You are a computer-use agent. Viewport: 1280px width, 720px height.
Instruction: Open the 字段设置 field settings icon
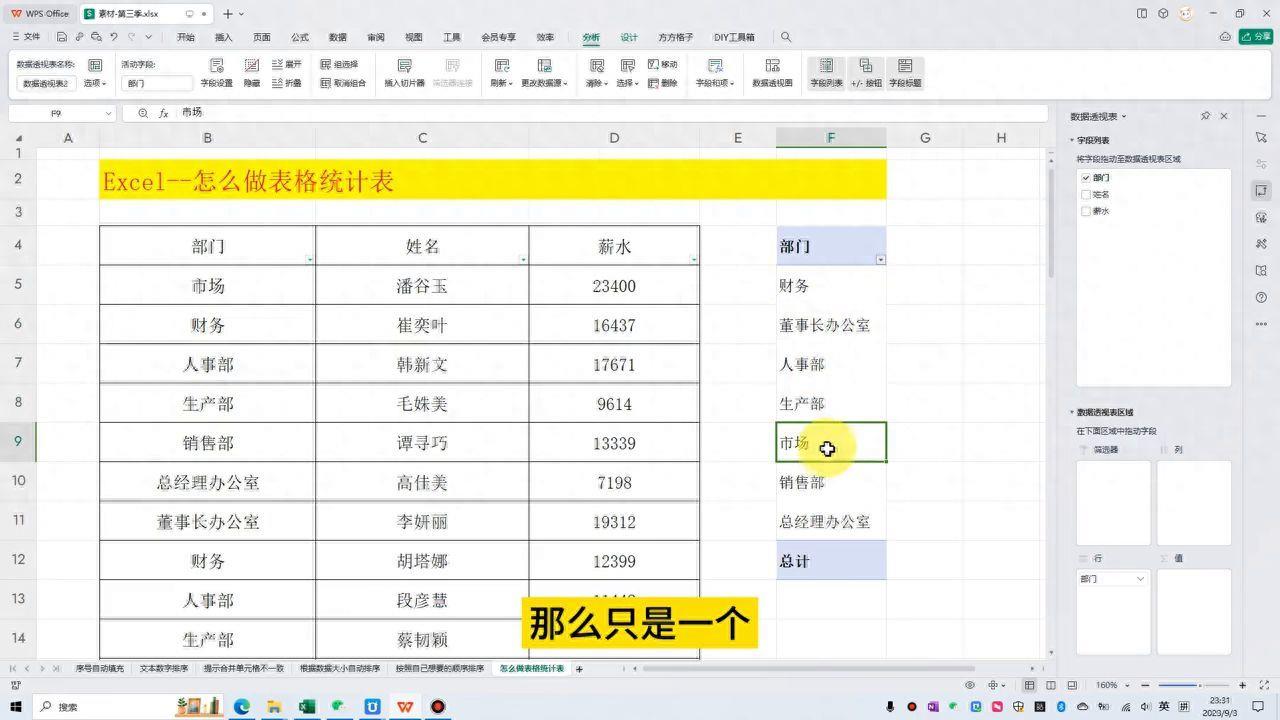(216, 67)
